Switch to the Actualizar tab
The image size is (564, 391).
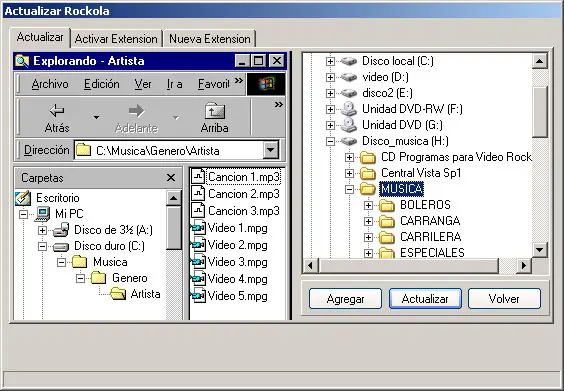pyautogui.click(x=40, y=37)
